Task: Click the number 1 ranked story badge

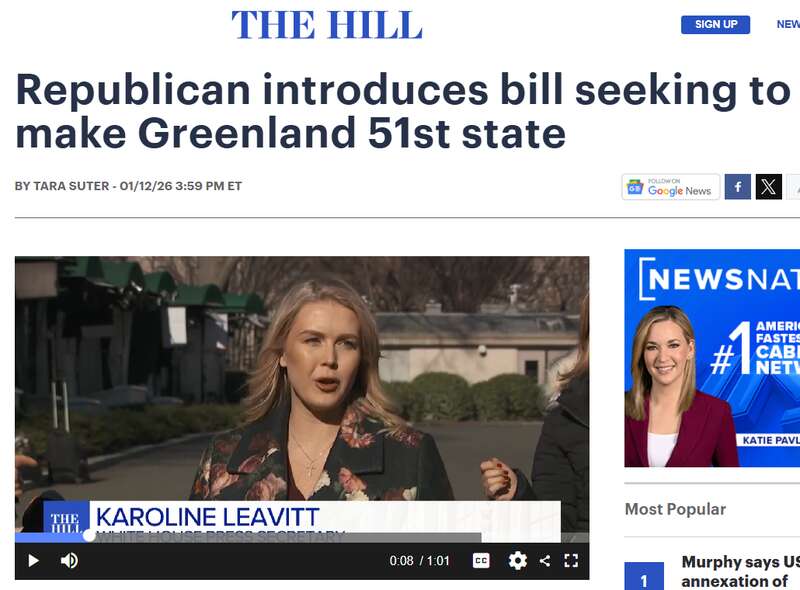Action: pyautogui.click(x=644, y=577)
